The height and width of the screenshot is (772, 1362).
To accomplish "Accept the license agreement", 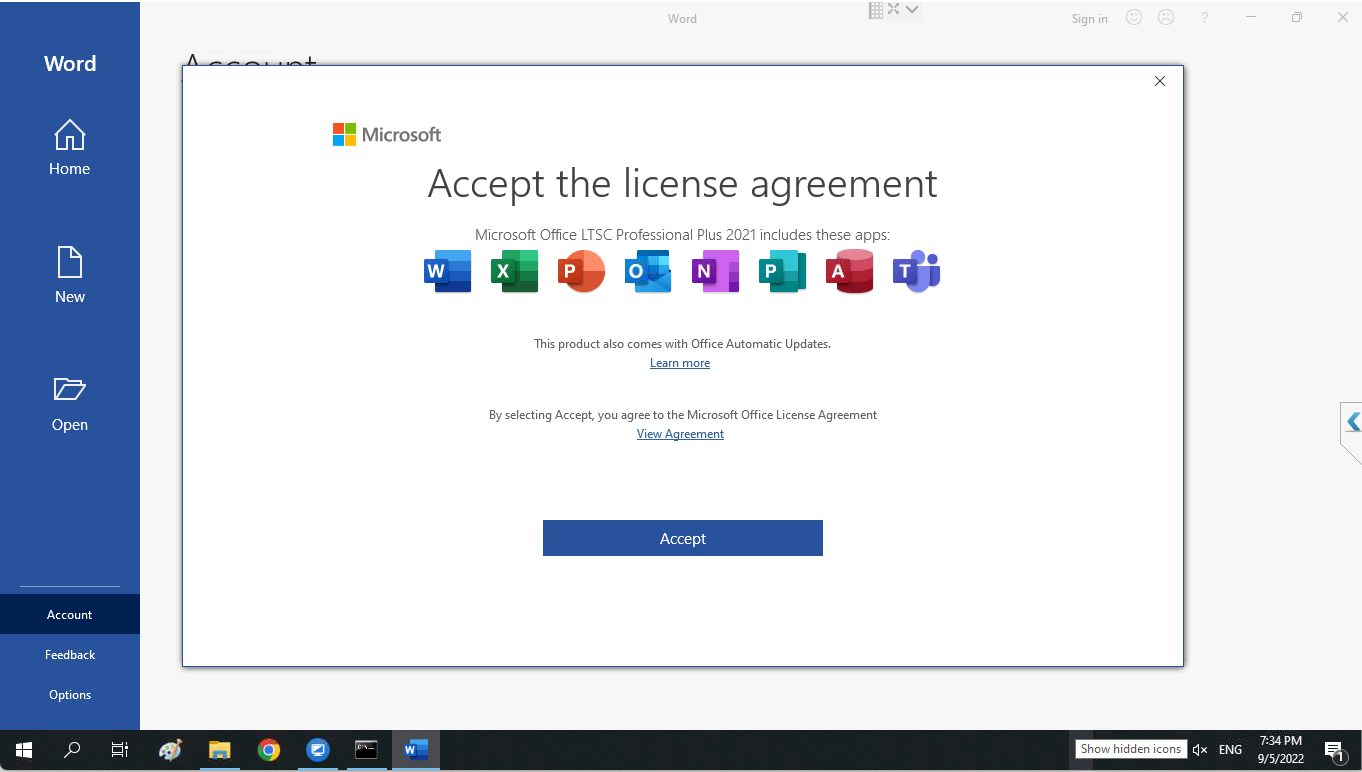I will point(683,538).
